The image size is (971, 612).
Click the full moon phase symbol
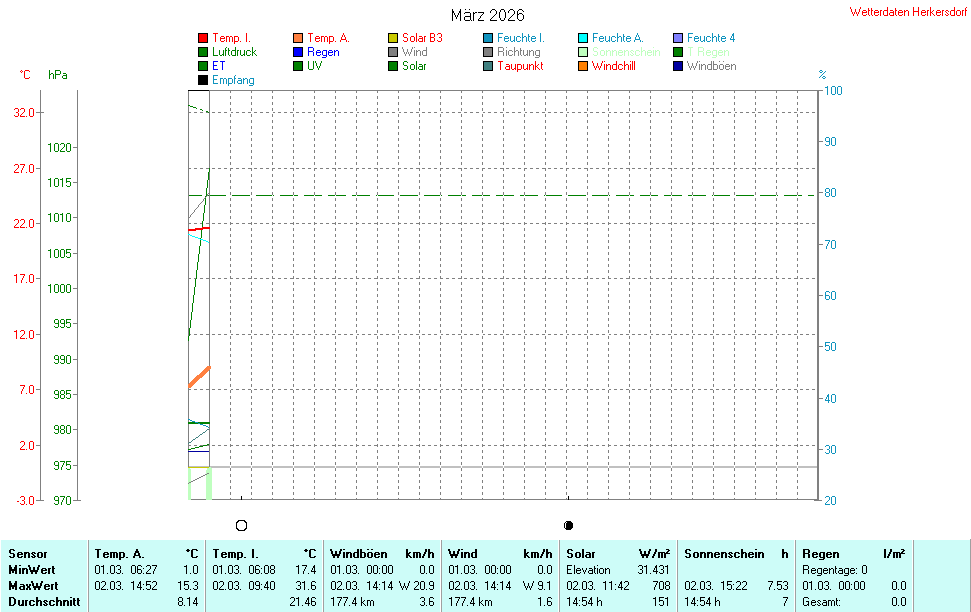pos(240,525)
